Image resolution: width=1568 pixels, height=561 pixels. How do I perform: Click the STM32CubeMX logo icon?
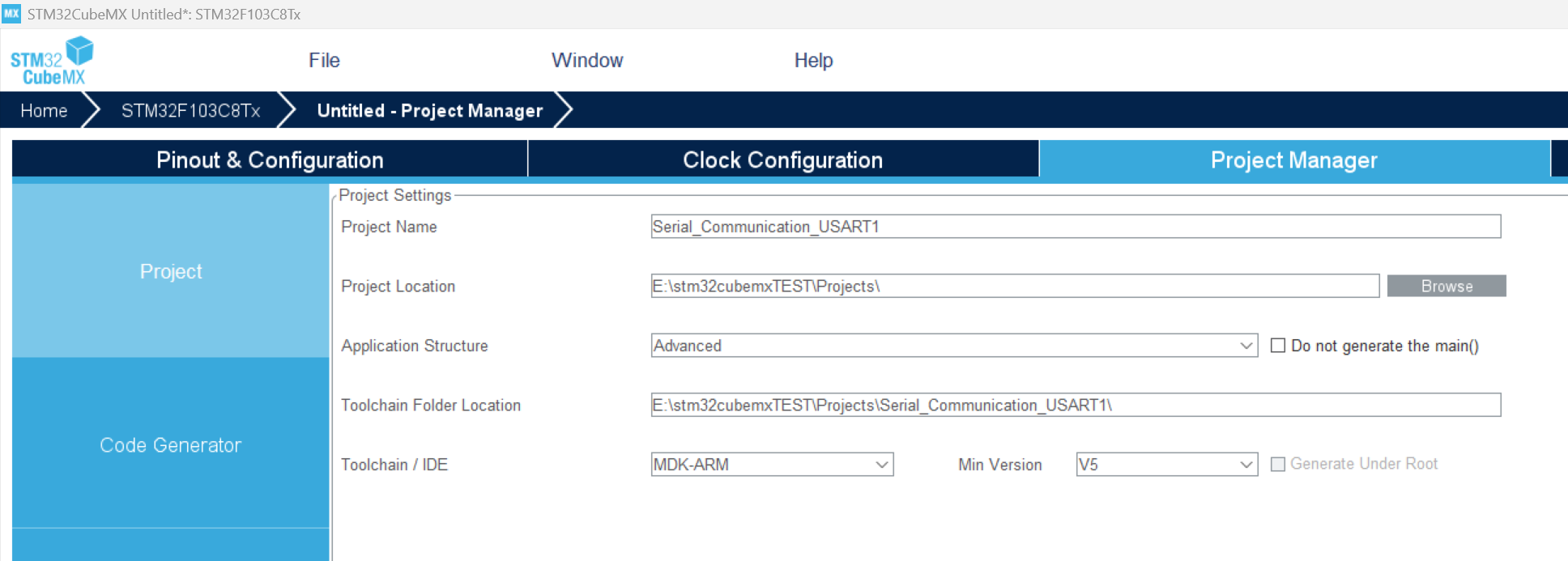click(x=52, y=61)
